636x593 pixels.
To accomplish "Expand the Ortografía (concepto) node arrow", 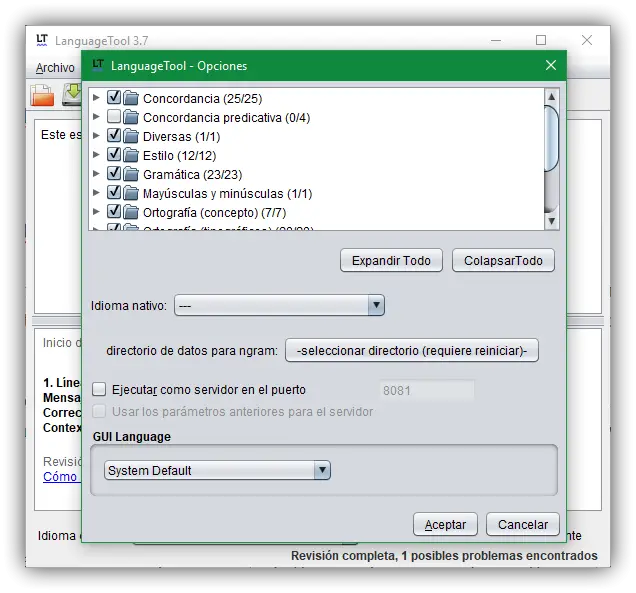I will (96, 212).
